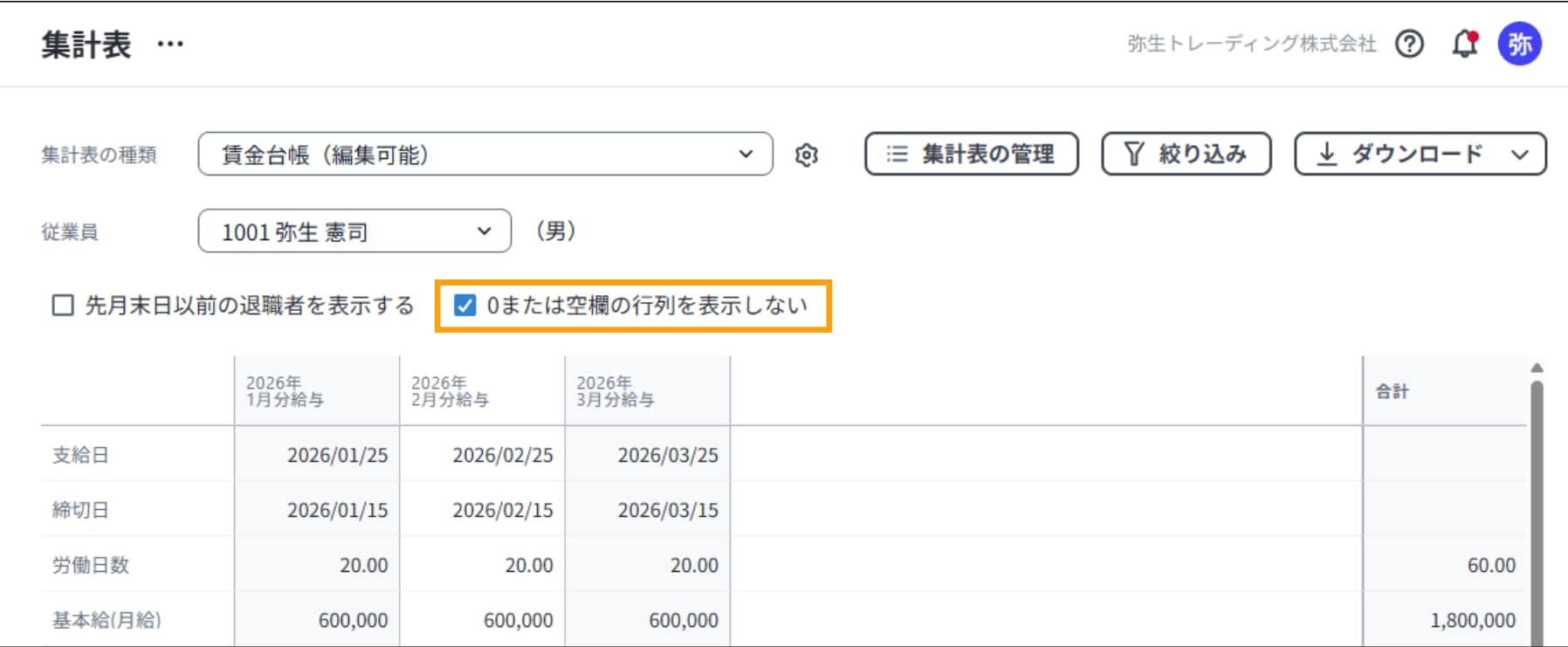Open the notifications bell icon

(1465, 44)
